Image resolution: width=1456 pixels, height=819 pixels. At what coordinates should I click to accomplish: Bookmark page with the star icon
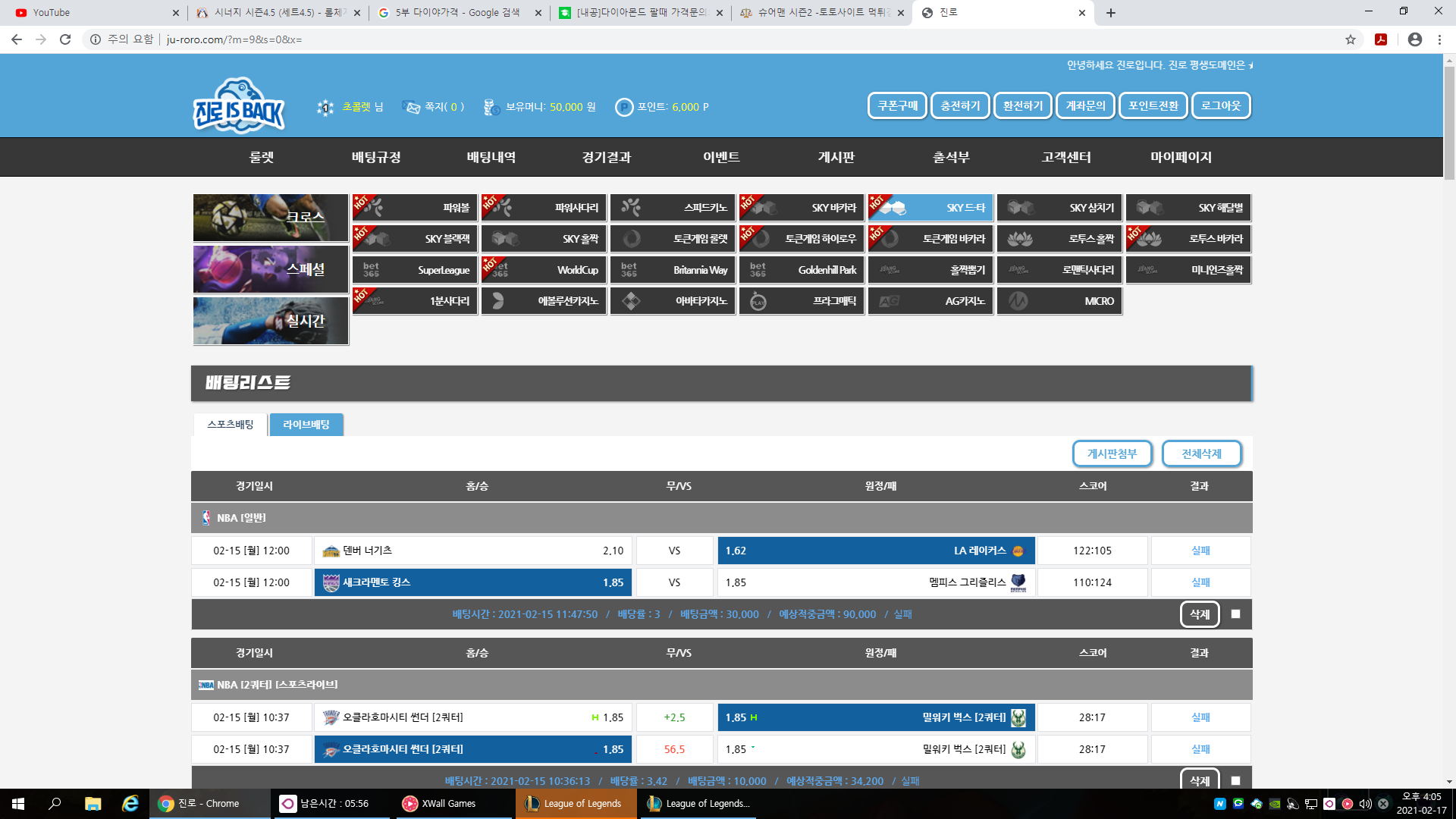pos(1351,39)
